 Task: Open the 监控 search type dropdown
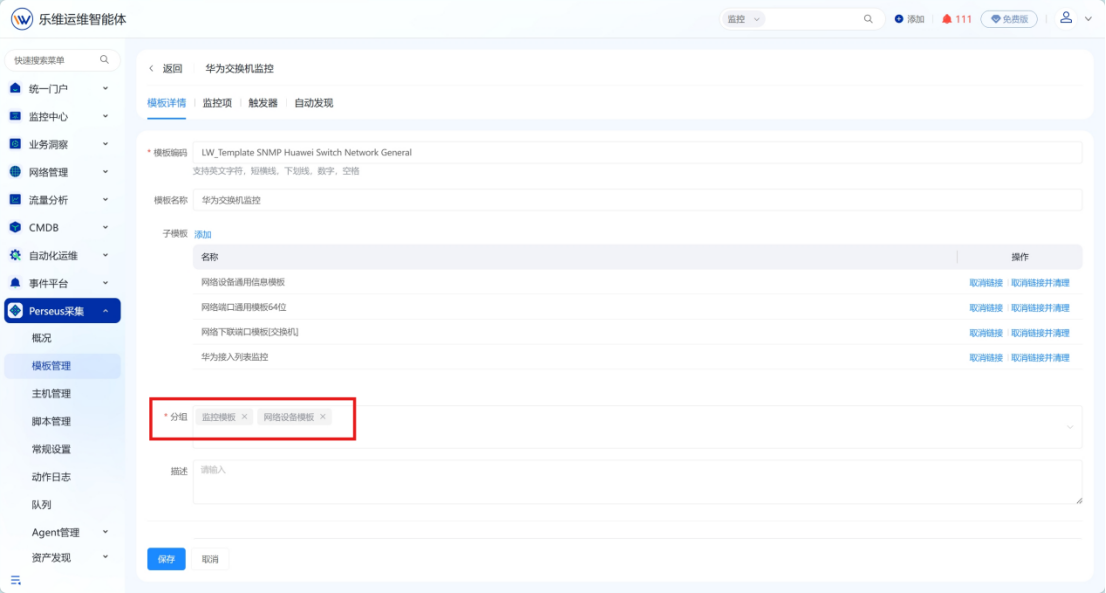(743, 19)
